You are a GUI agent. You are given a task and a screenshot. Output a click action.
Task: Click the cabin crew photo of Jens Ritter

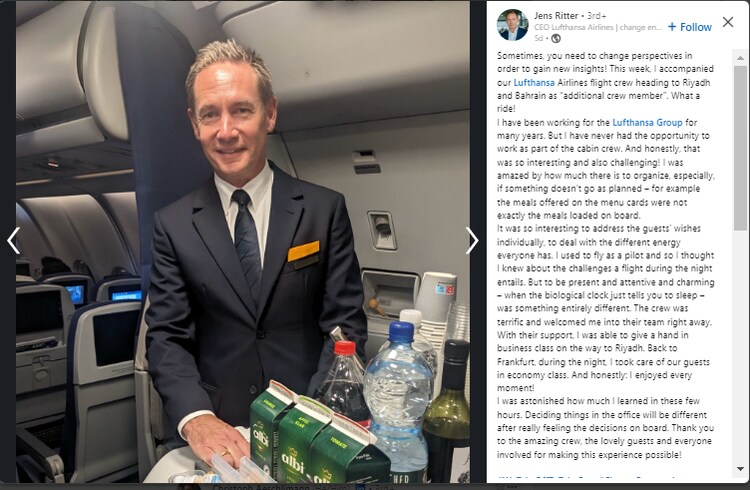pos(243,241)
